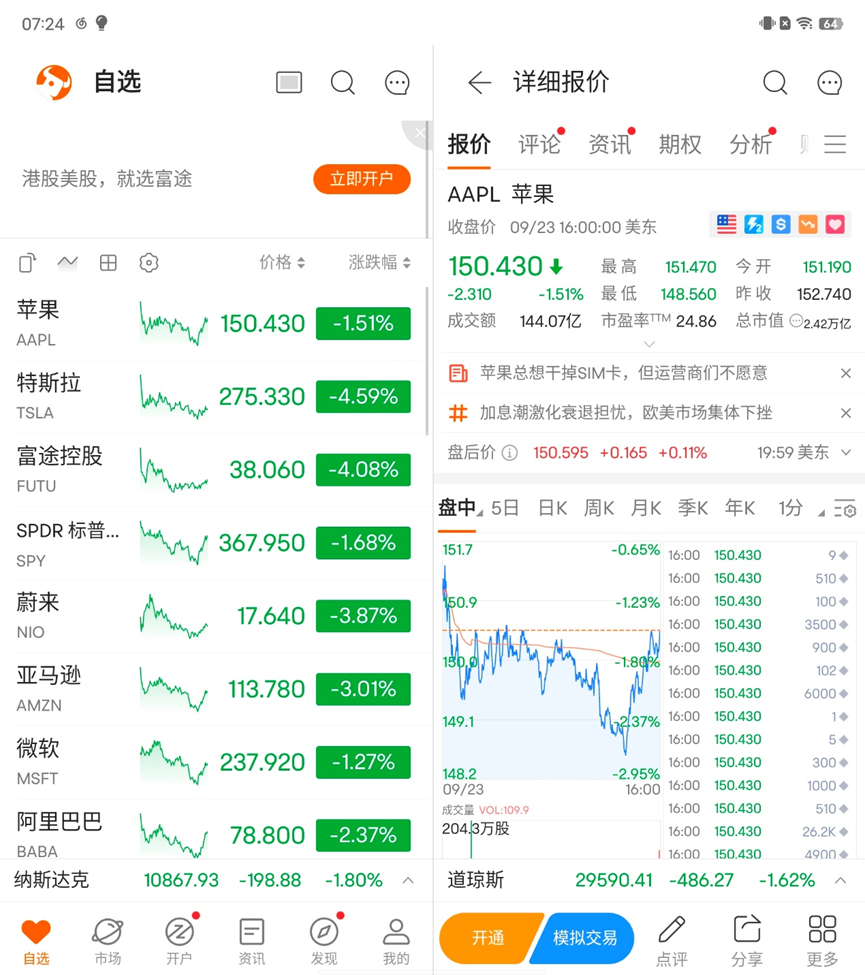
Task: Sort the watchlist by 涨跌幅
Action: (379, 262)
